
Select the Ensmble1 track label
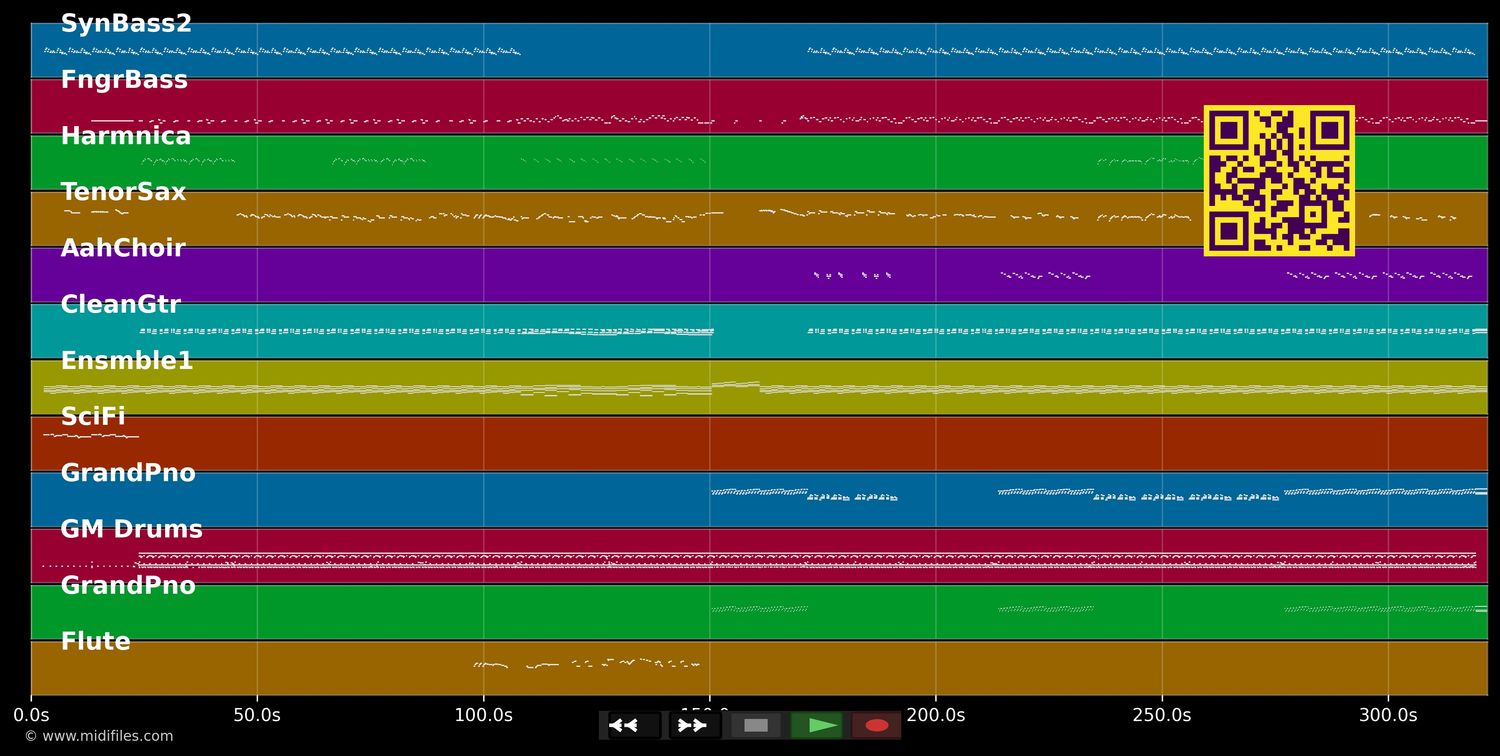click(x=127, y=361)
